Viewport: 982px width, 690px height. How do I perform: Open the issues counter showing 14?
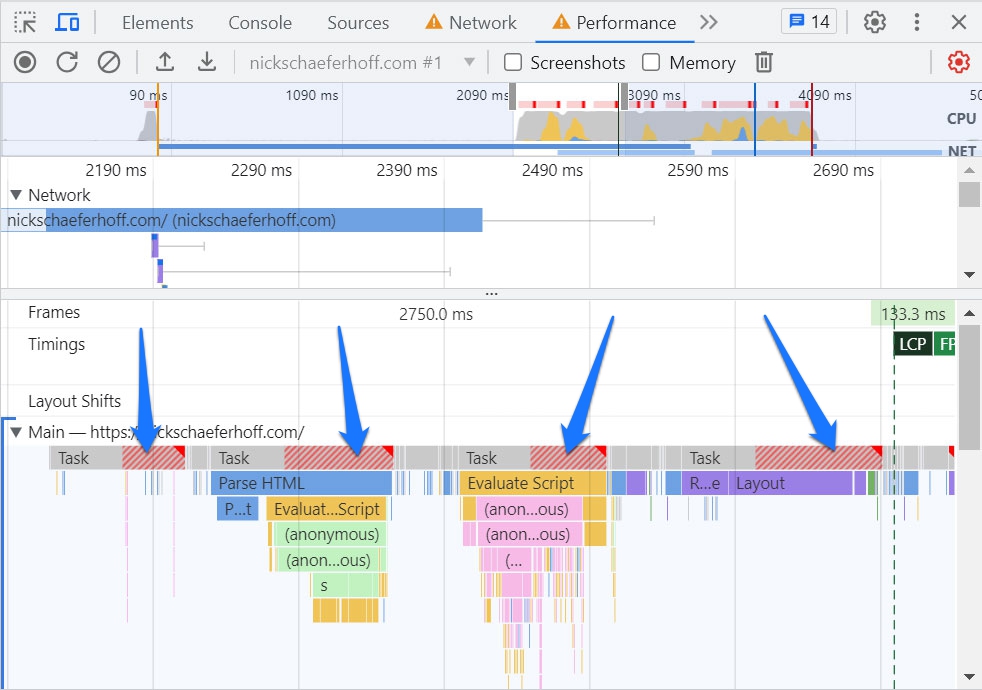(808, 22)
